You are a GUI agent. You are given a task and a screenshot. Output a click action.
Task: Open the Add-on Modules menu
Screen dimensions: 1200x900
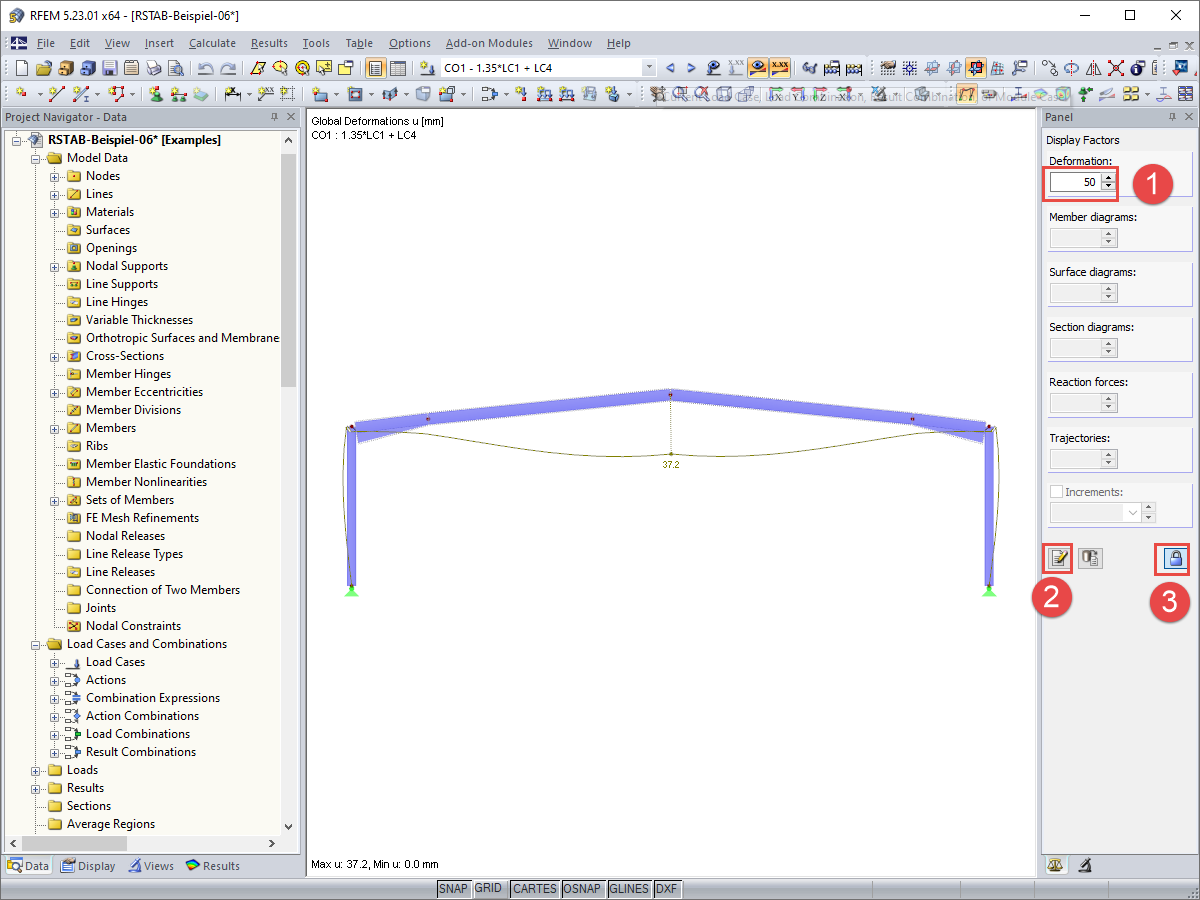click(x=489, y=43)
